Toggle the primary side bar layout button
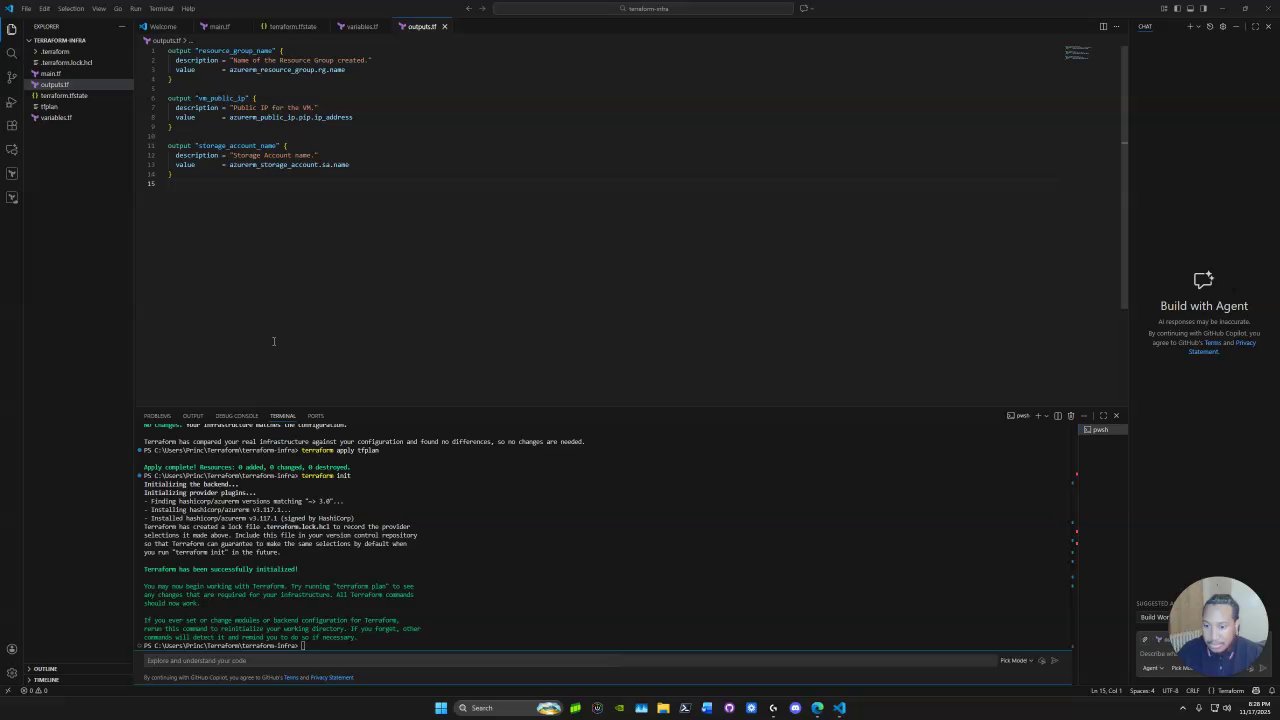Image resolution: width=1280 pixels, height=720 pixels. (x=1178, y=9)
